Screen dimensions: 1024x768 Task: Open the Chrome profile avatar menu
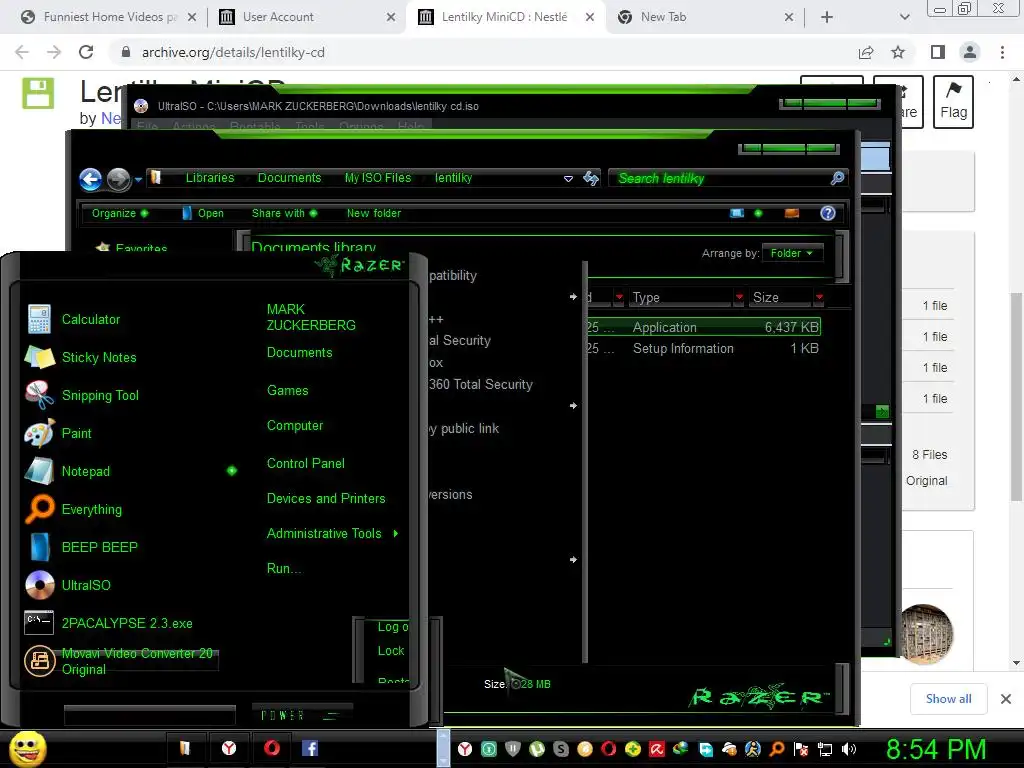point(970,52)
